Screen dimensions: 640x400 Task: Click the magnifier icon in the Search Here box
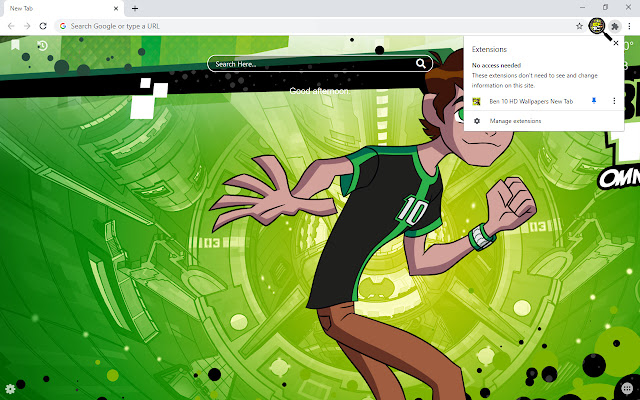pos(420,63)
